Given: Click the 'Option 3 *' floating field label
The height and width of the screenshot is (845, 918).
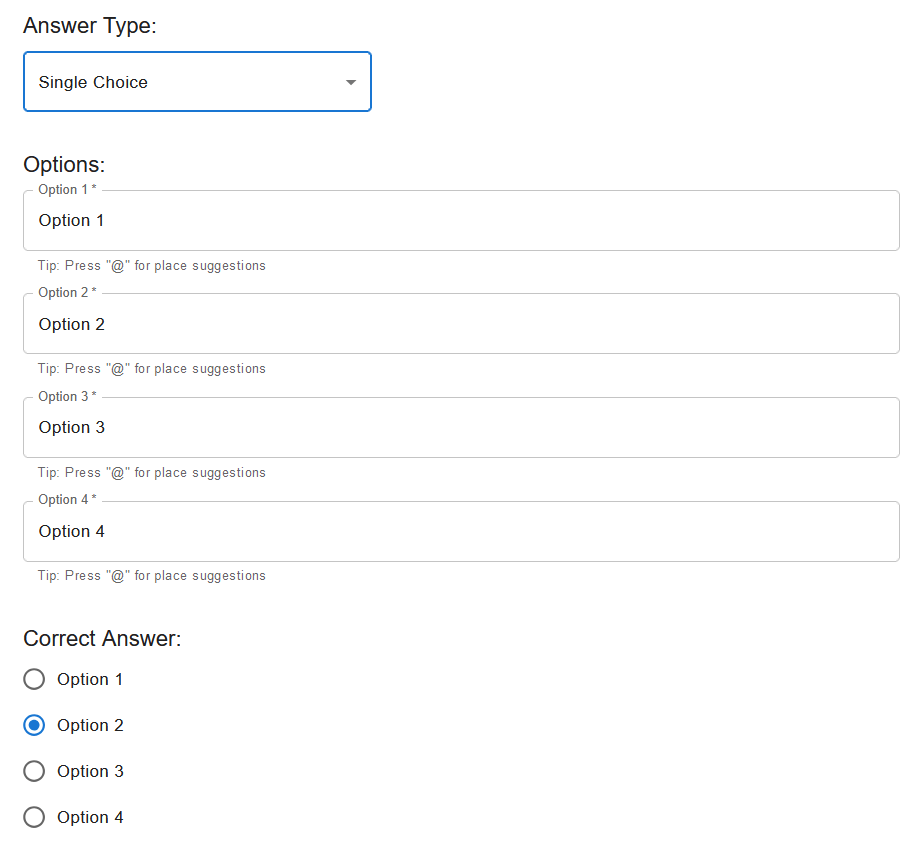Looking at the screenshot, I should tap(67, 397).
